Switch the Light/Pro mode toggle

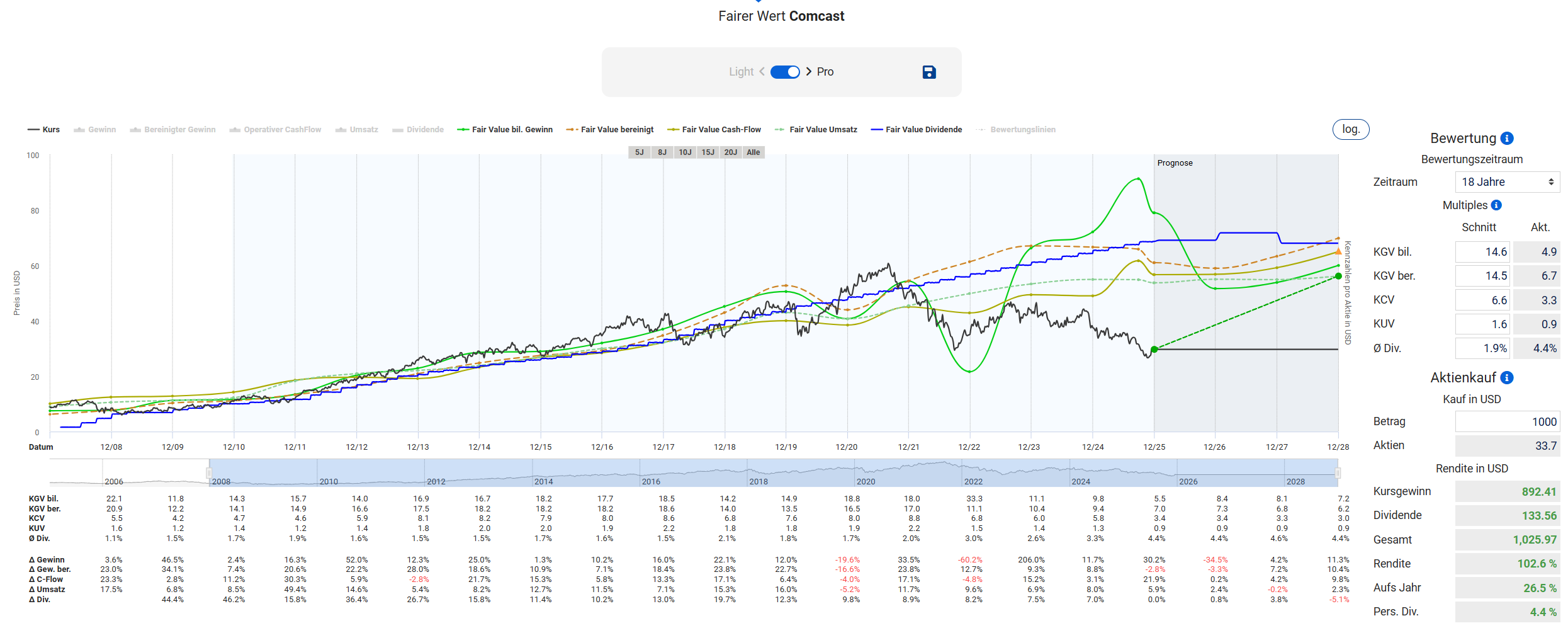point(785,72)
